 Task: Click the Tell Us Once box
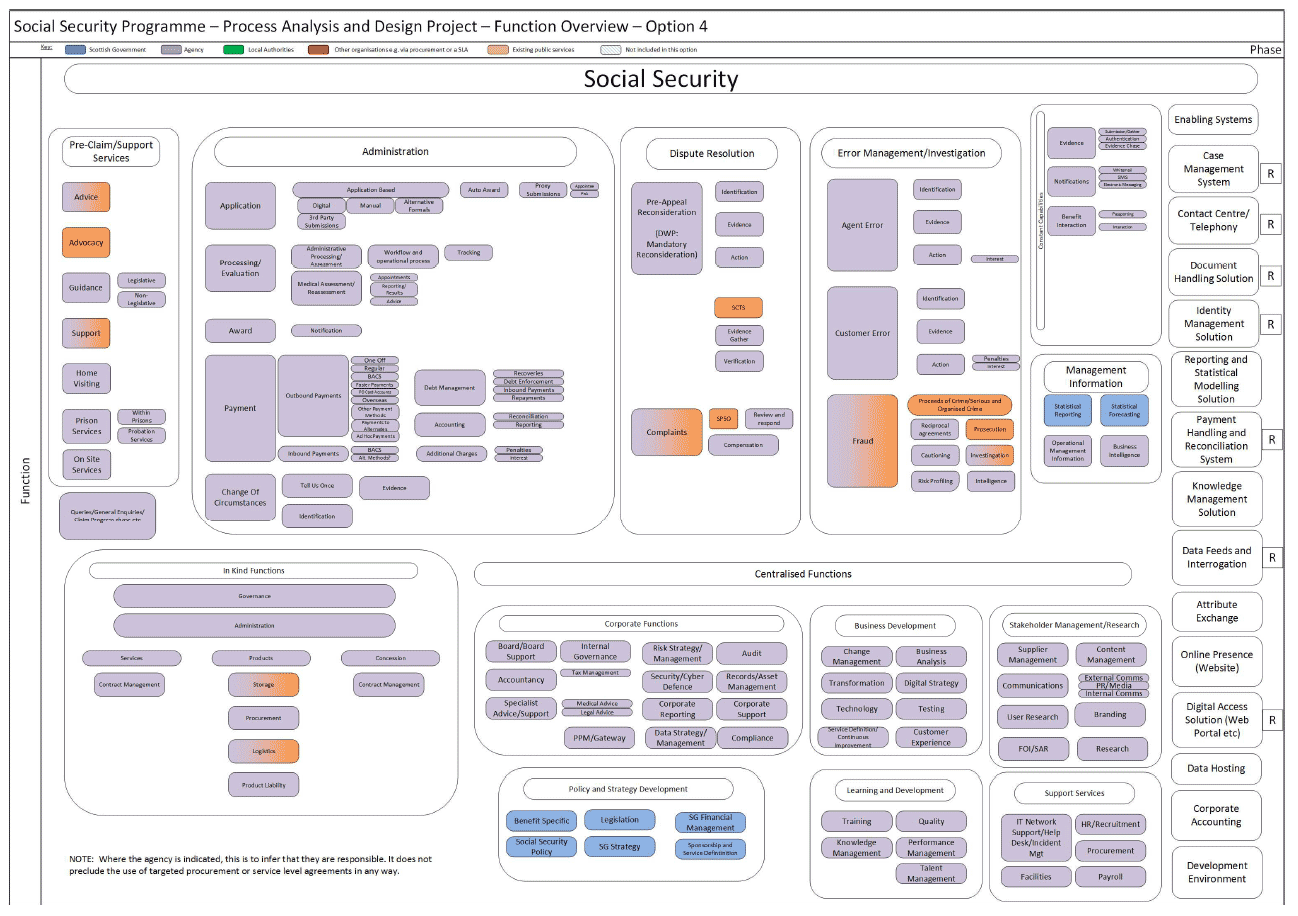(317, 485)
